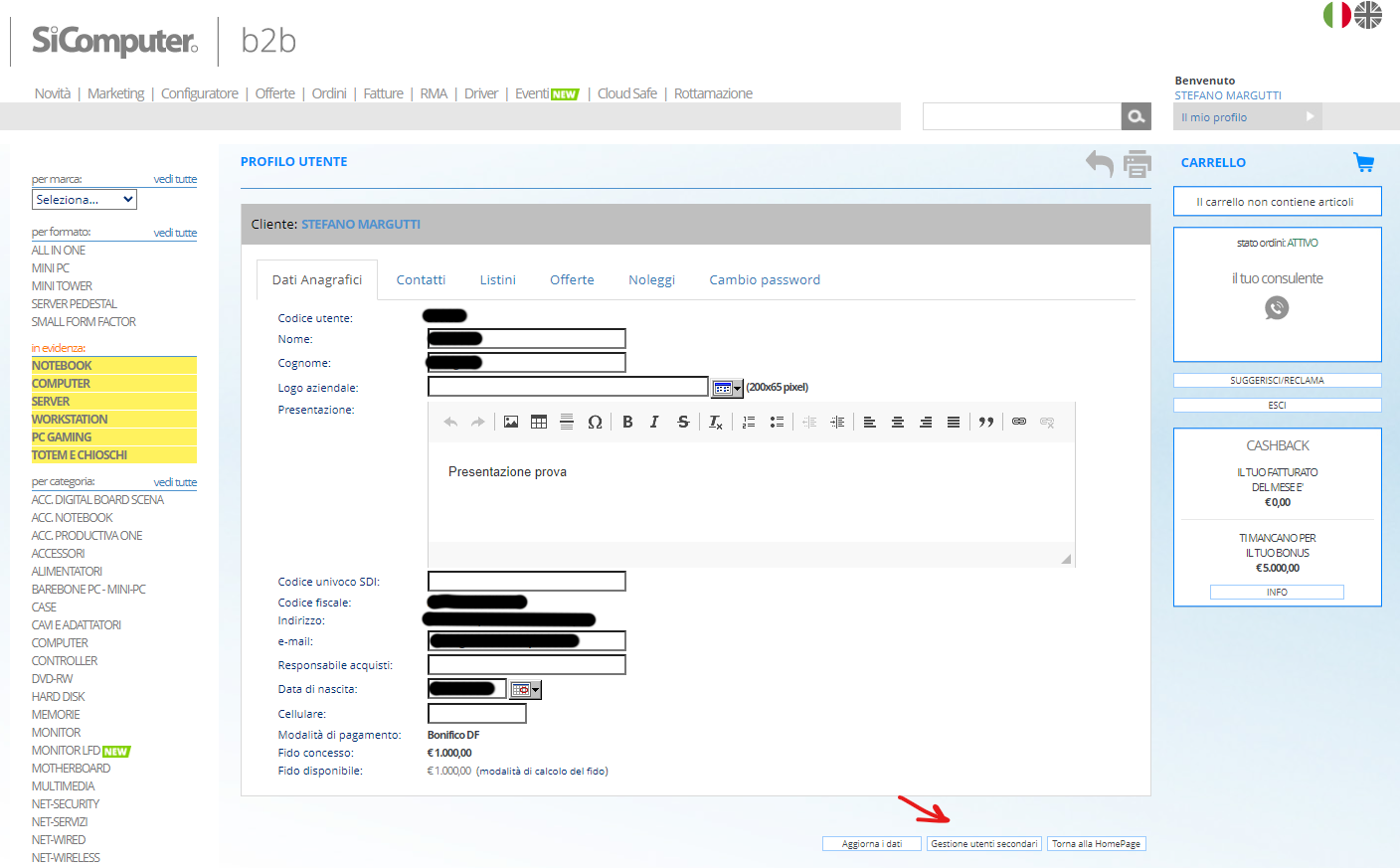Click the 'Aggiorna i dati' button
Viewport: 1400px width, 868px height.
point(871,844)
